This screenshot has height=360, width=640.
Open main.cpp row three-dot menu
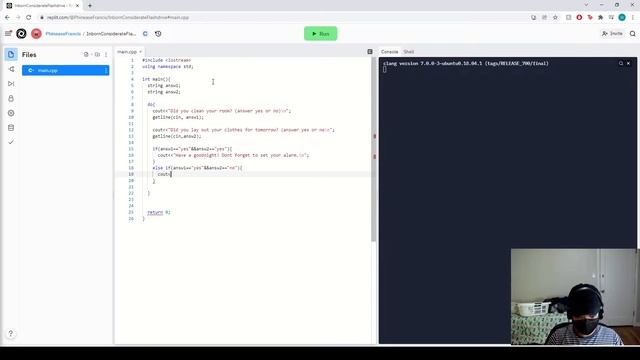tap(106, 70)
